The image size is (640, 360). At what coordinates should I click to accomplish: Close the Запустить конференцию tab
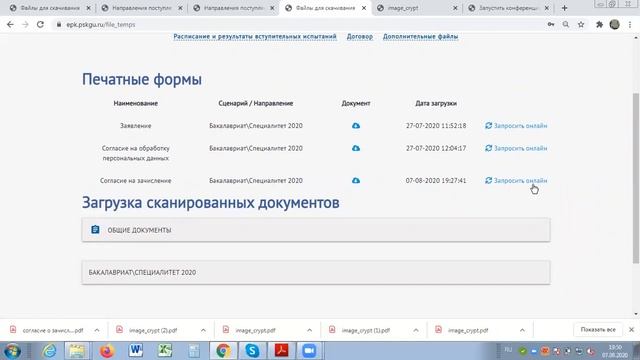click(547, 8)
